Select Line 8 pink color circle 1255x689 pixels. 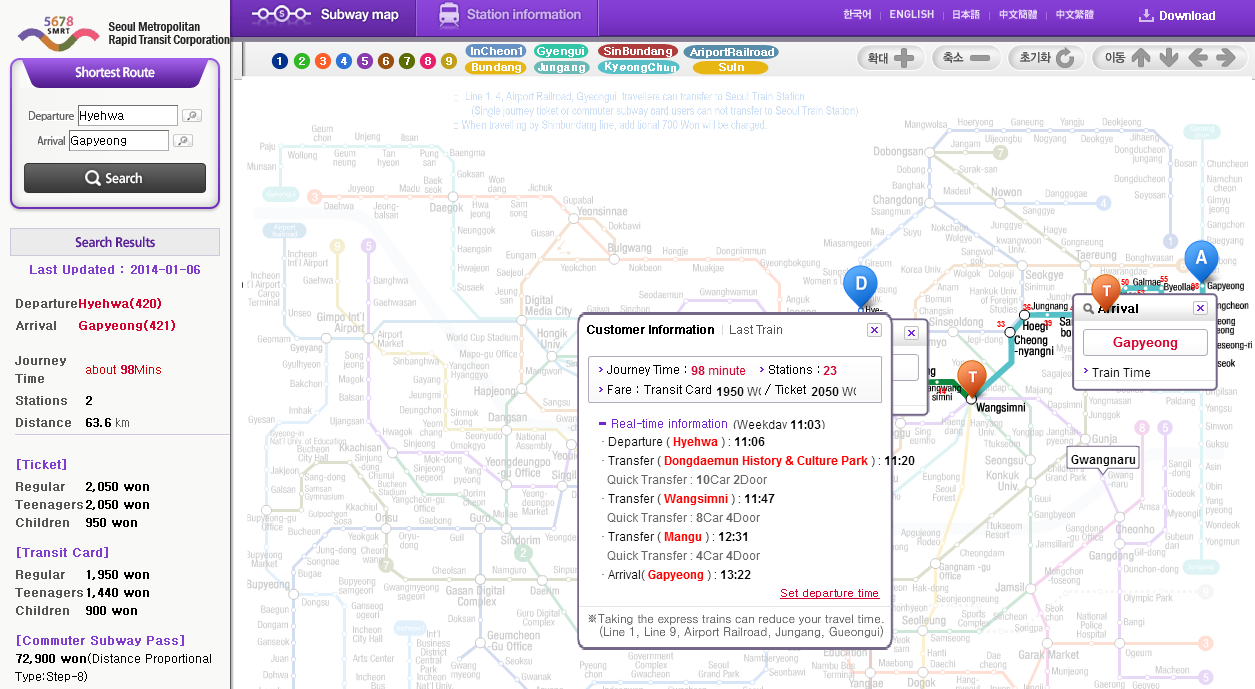[428, 61]
